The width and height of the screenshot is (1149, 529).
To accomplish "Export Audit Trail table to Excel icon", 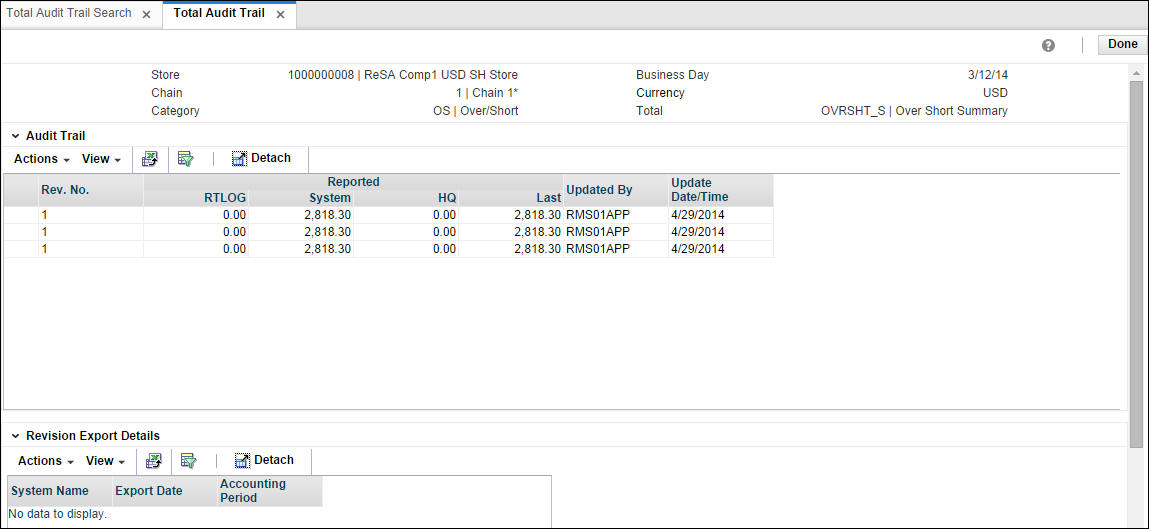I will click(149, 159).
